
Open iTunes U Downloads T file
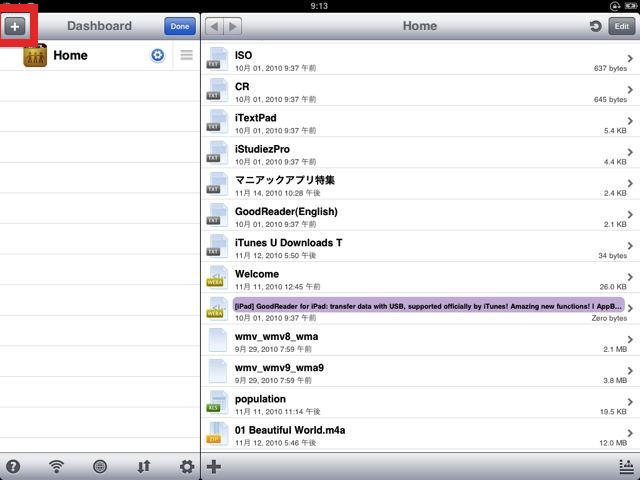420,246
